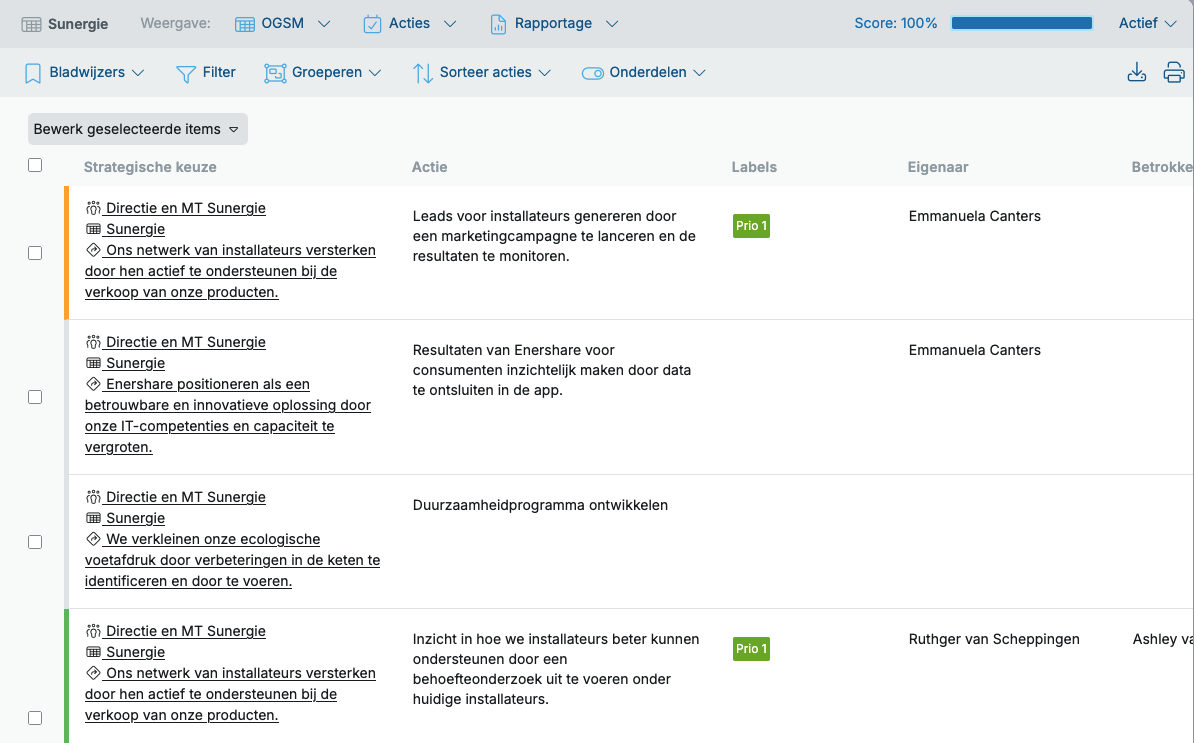Click the table icon in the Enershare row

(x=93, y=363)
